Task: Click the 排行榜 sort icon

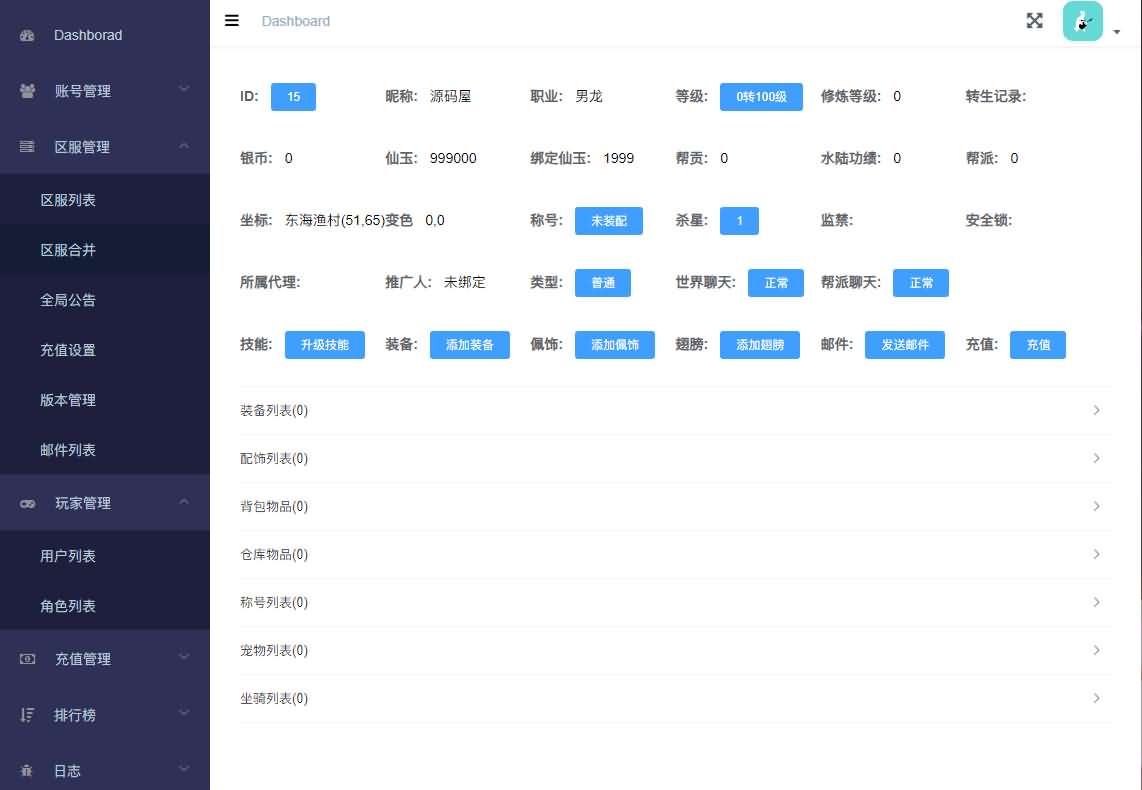Action: tap(27, 715)
